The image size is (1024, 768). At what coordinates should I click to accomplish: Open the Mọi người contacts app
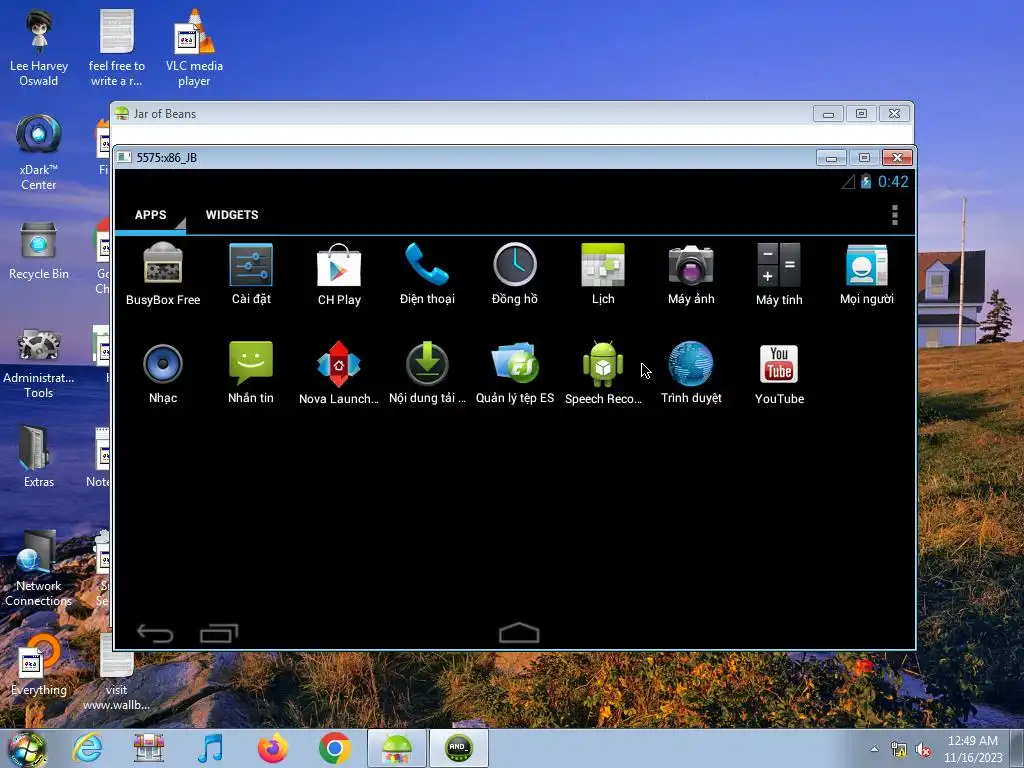(x=867, y=274)
